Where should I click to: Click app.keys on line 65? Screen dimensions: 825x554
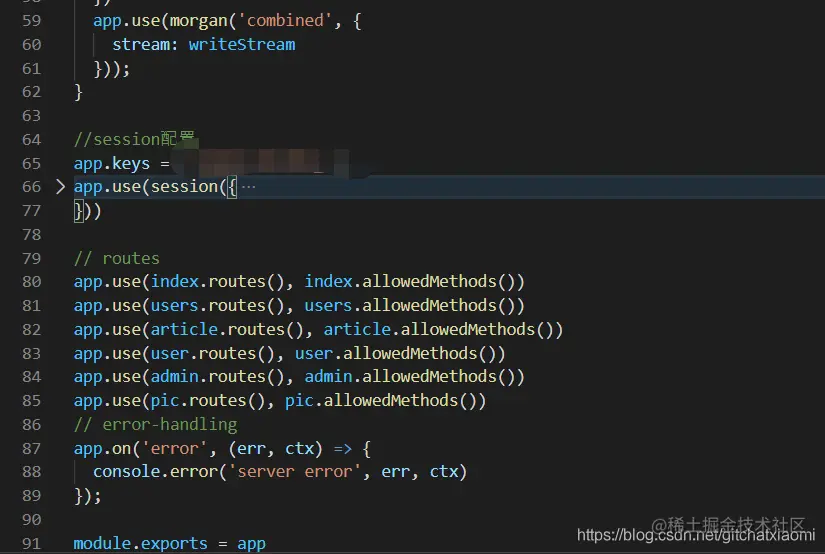[x=112, y=164]
